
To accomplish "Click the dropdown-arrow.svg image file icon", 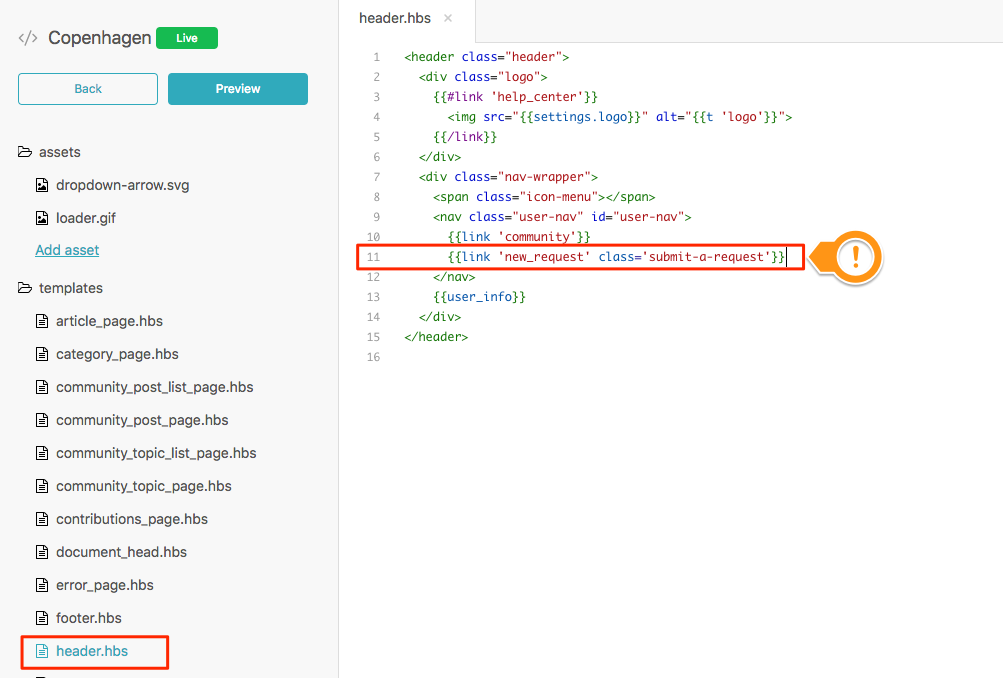I will 42,185.
